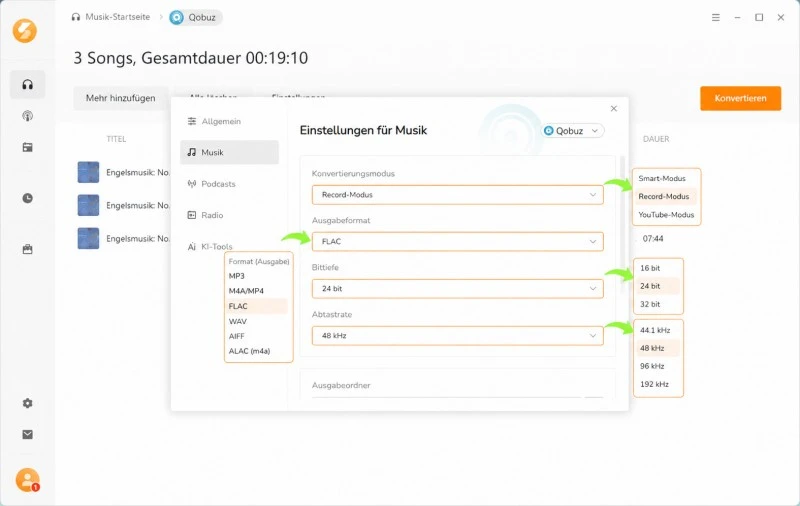
Task: Open the Abtastrate 48 kHz dropdown
Action: tap(458, 335)
